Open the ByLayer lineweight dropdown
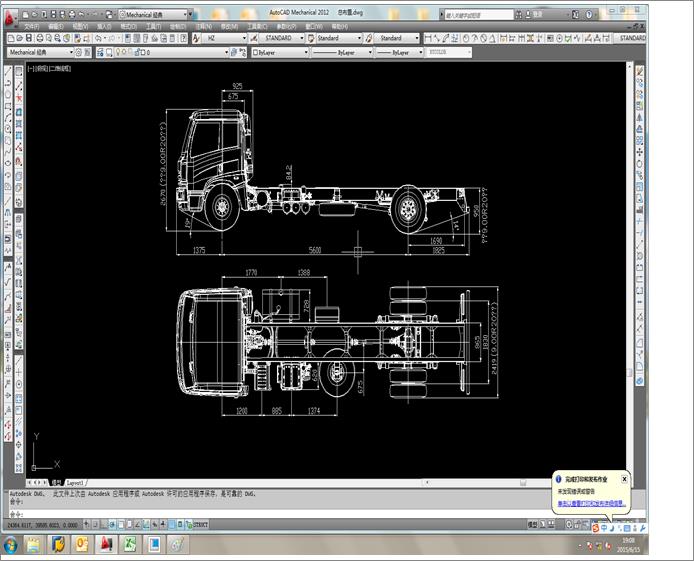Viewport: 694px width, 561px height. pos(420,52)
